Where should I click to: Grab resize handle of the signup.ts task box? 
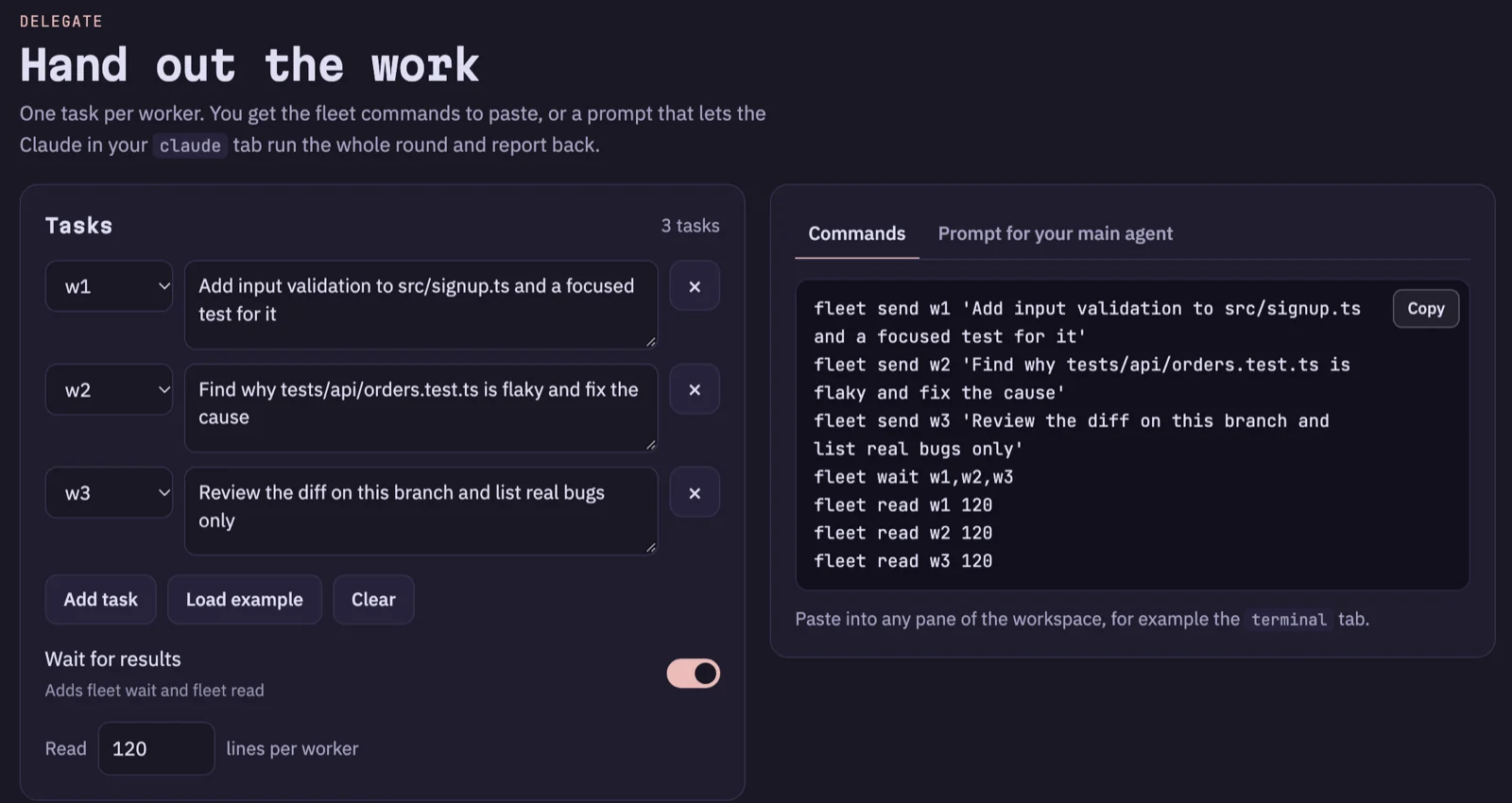650,341
